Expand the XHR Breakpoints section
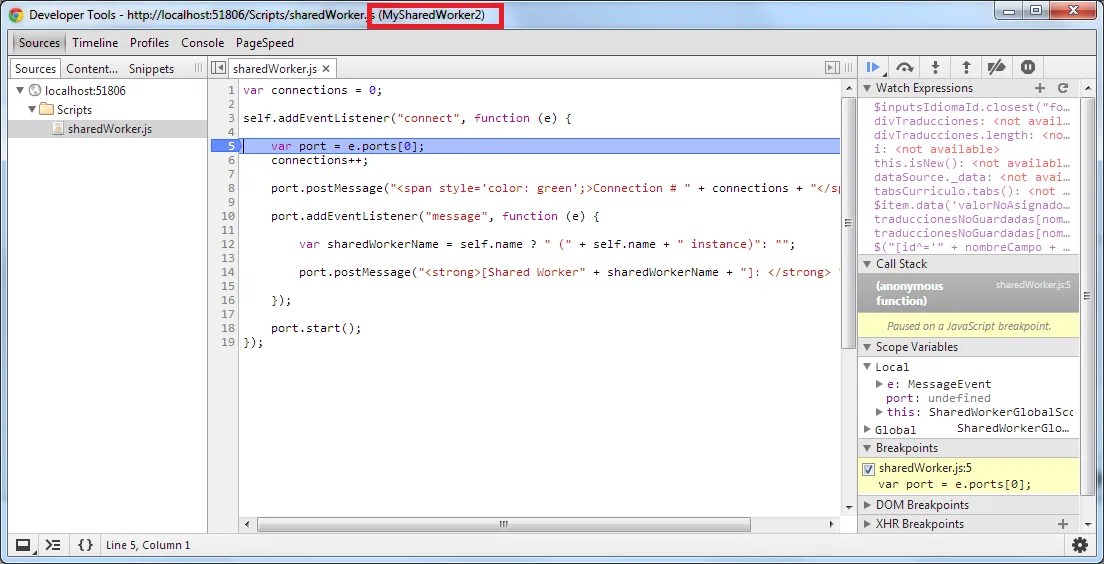This screenshot has height=564, width=1104. 867,524
